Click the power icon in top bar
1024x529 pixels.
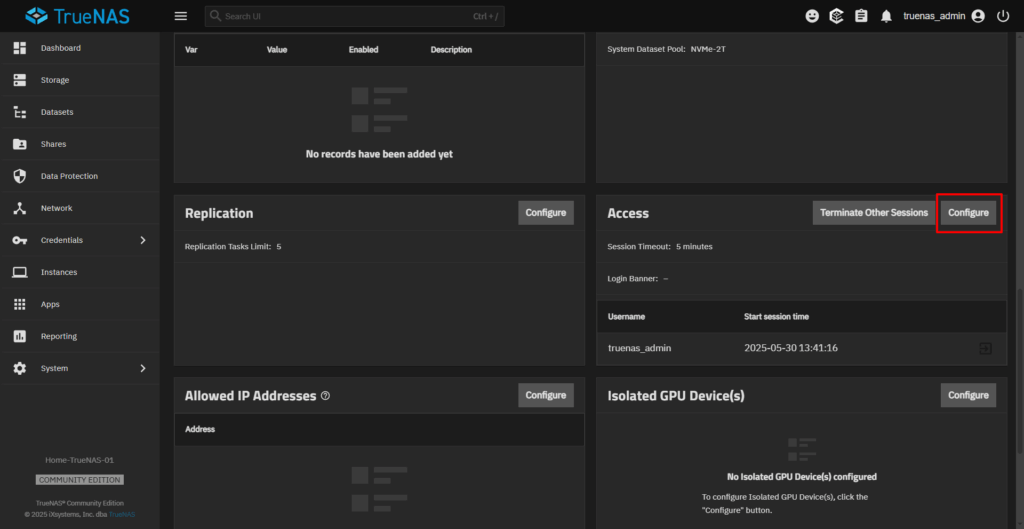[1003, 16]
